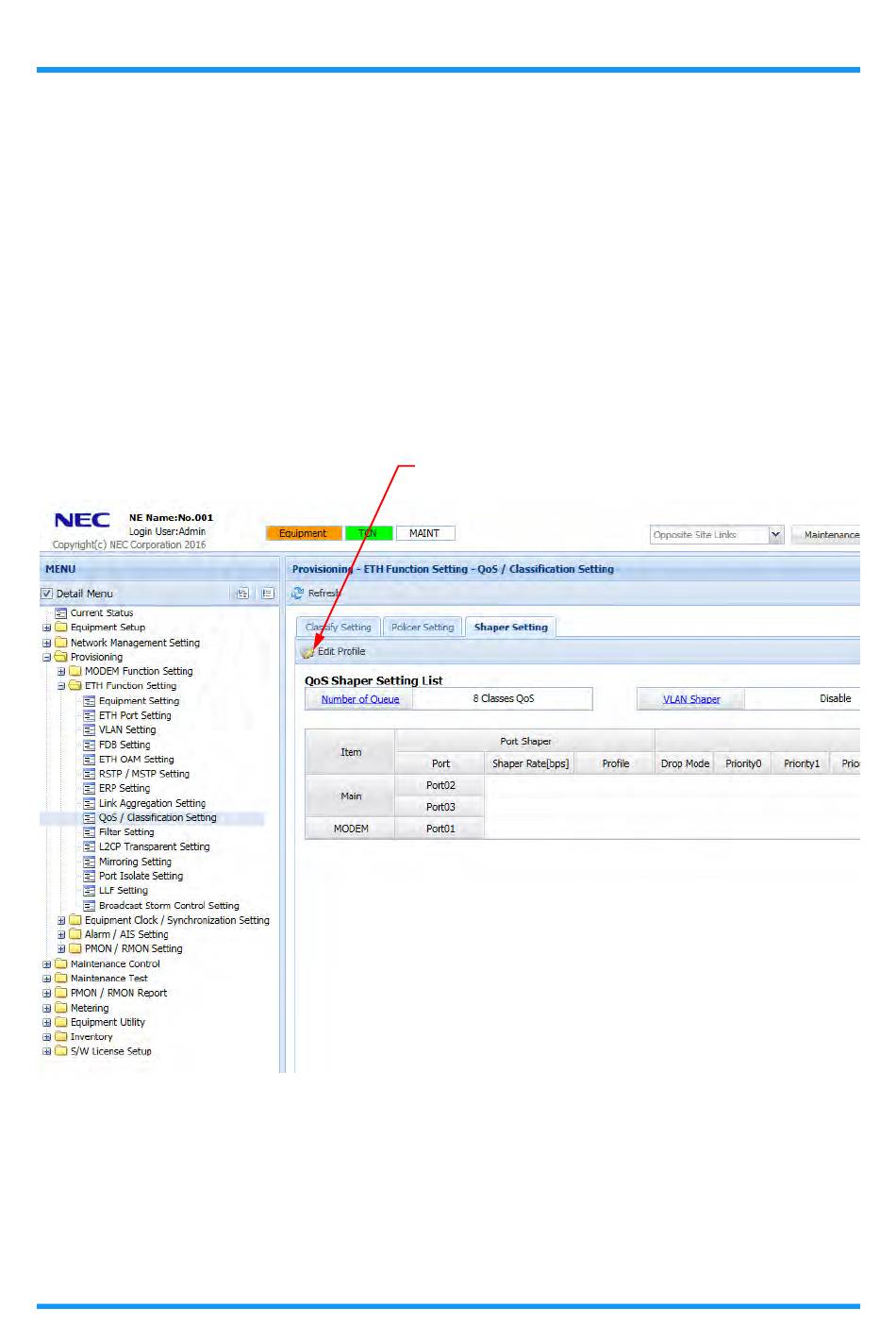
Task: Click the Priority1 column header
Action: pyautogui.click(x=802, y=763)
